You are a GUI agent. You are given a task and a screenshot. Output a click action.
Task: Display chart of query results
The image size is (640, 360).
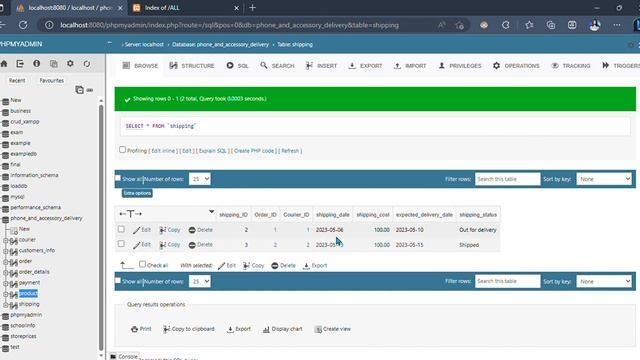tap(283, 329)
